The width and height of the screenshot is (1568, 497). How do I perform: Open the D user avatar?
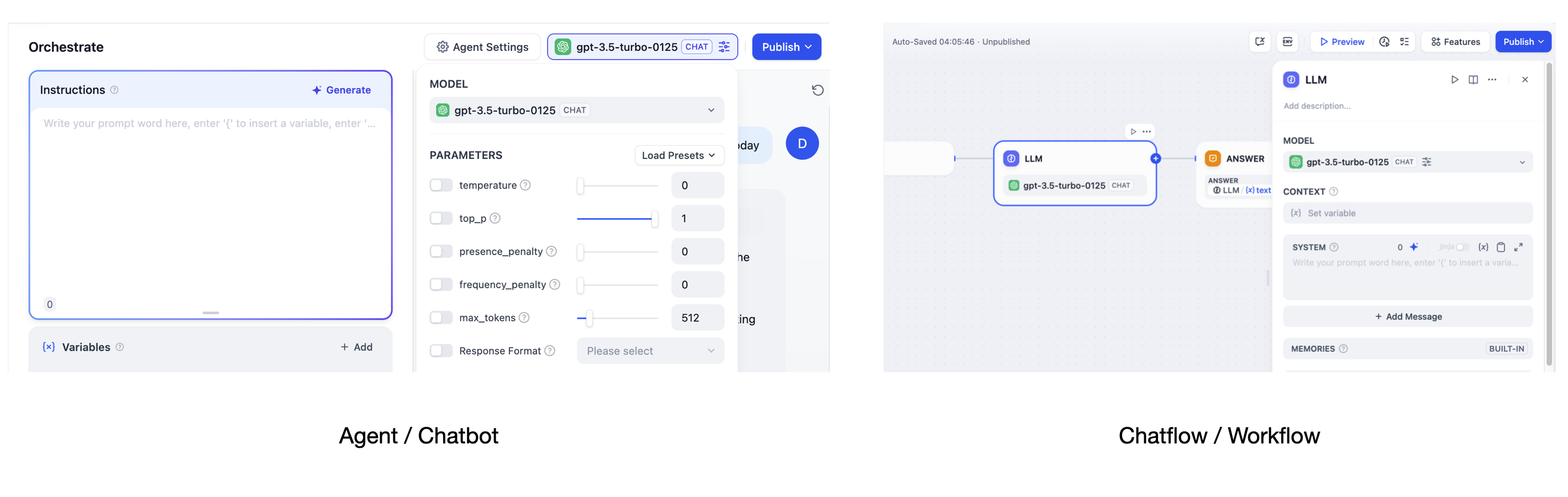click(x=802, y=144)
